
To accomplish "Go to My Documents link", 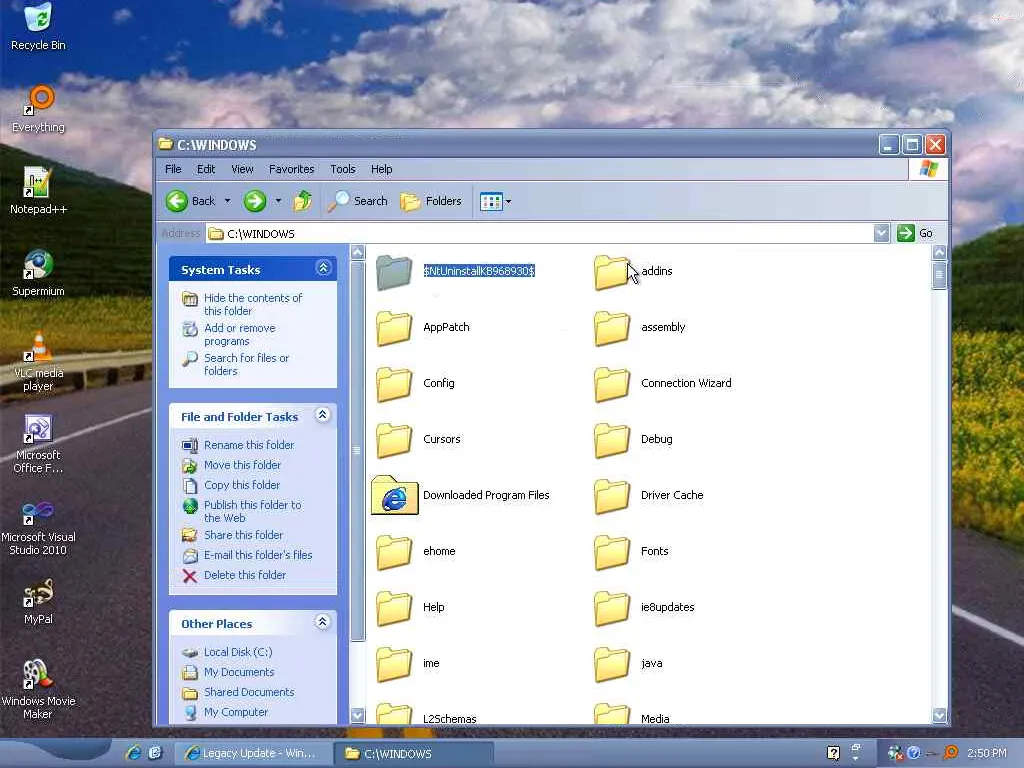I will pyautogui.click(x=239, y=672).
